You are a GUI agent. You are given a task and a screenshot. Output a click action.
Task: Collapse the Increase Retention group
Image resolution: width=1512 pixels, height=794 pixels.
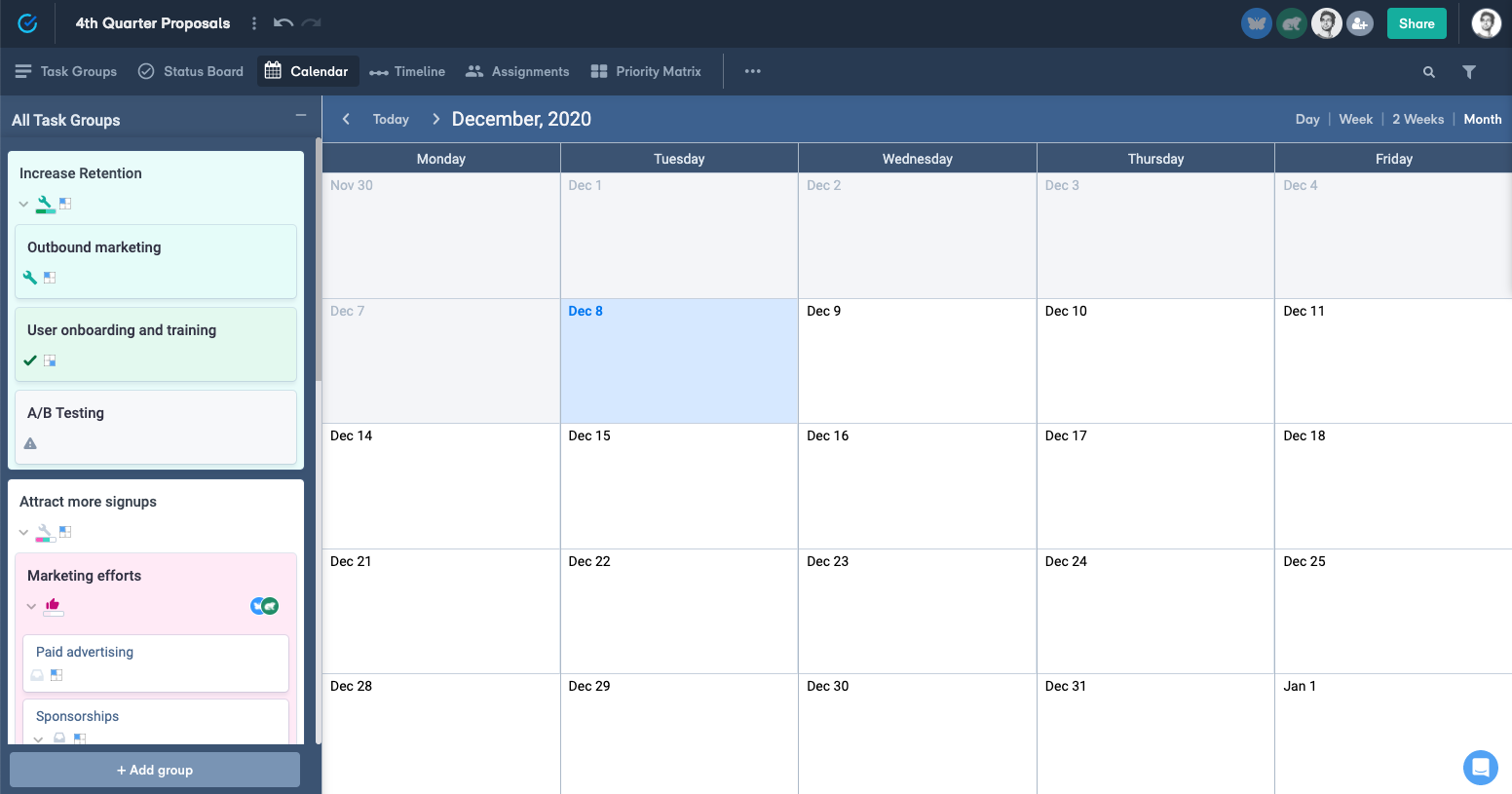(23, 205)
